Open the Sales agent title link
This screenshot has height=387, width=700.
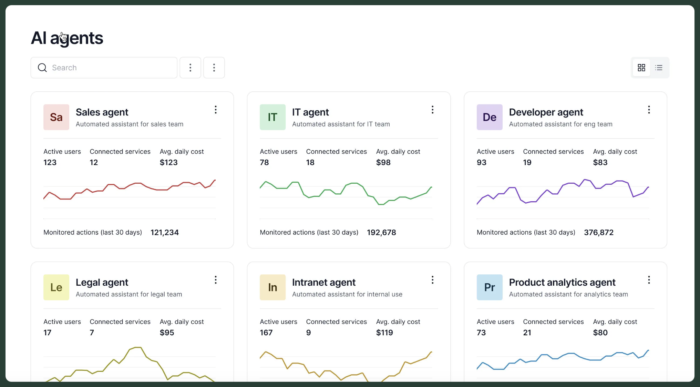pyautogui.click(x=102, y=112)
